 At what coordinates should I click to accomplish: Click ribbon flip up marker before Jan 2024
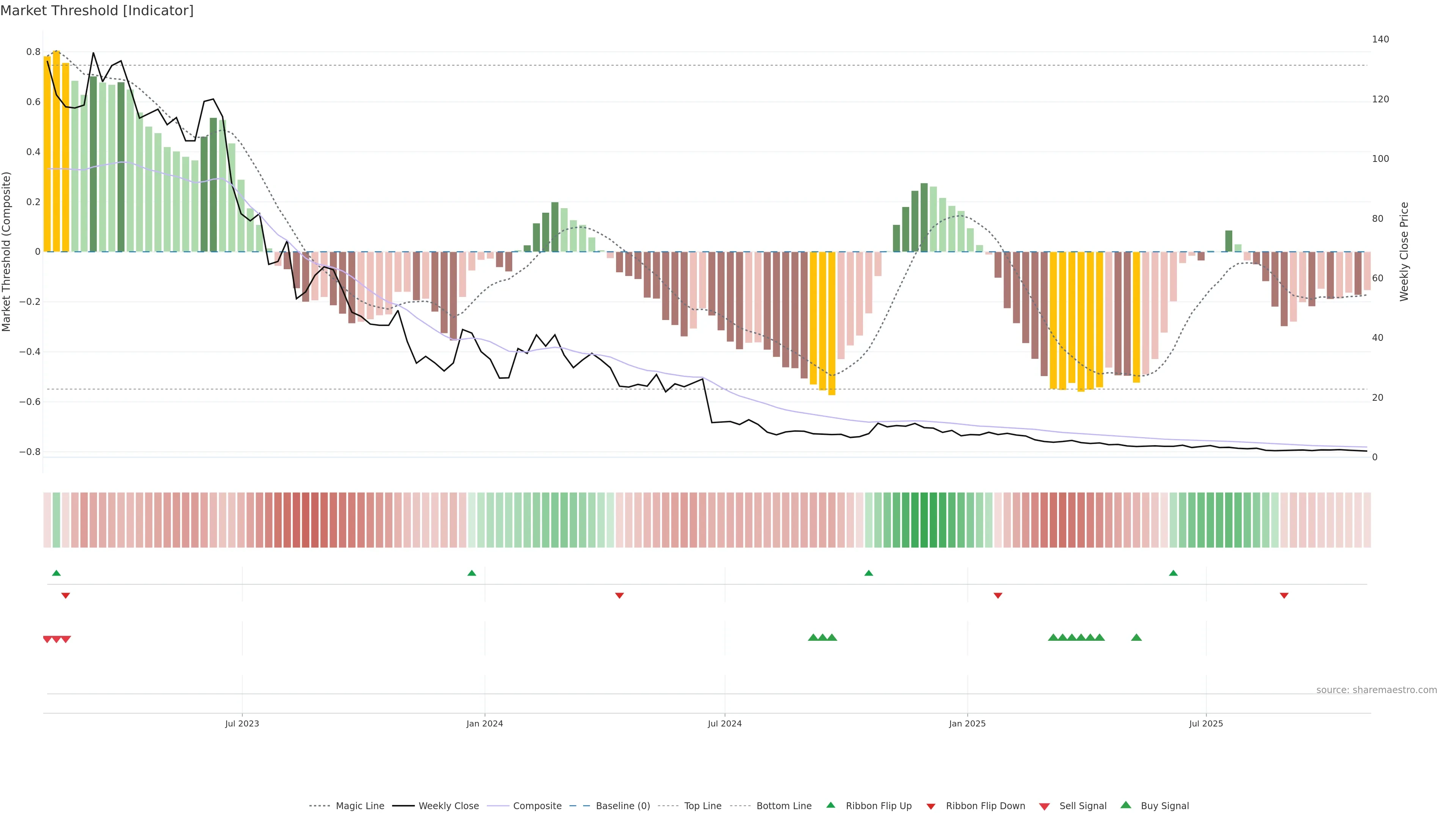tap(472, 573)
